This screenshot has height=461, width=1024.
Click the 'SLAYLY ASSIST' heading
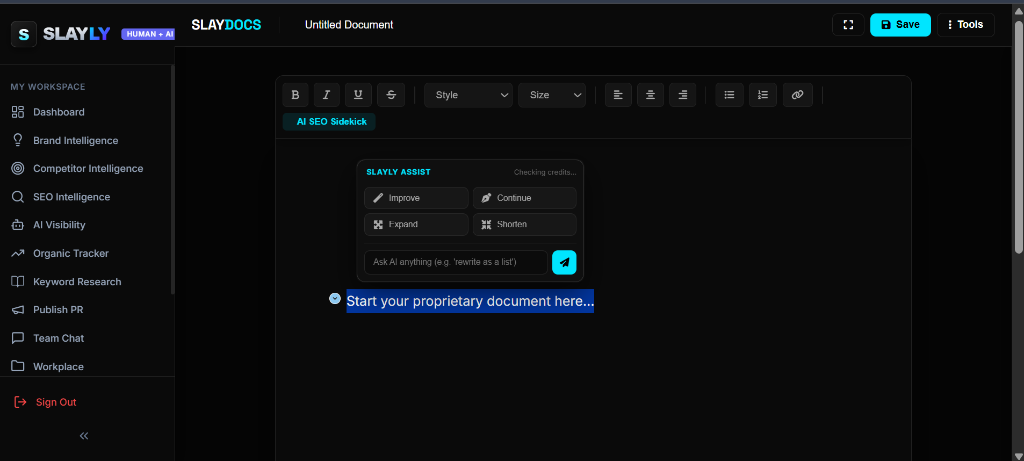398,172
